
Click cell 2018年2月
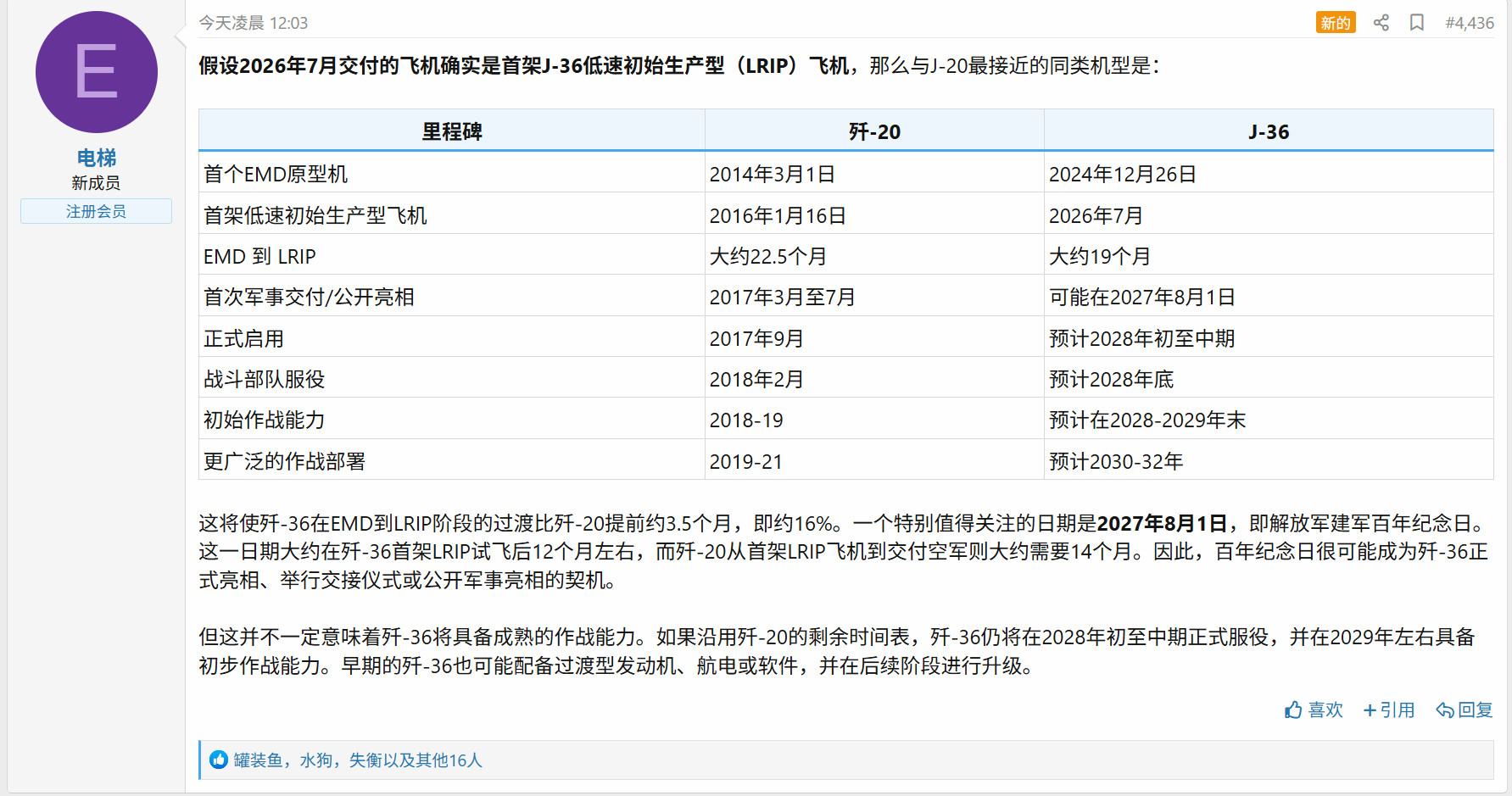[874, 379]
